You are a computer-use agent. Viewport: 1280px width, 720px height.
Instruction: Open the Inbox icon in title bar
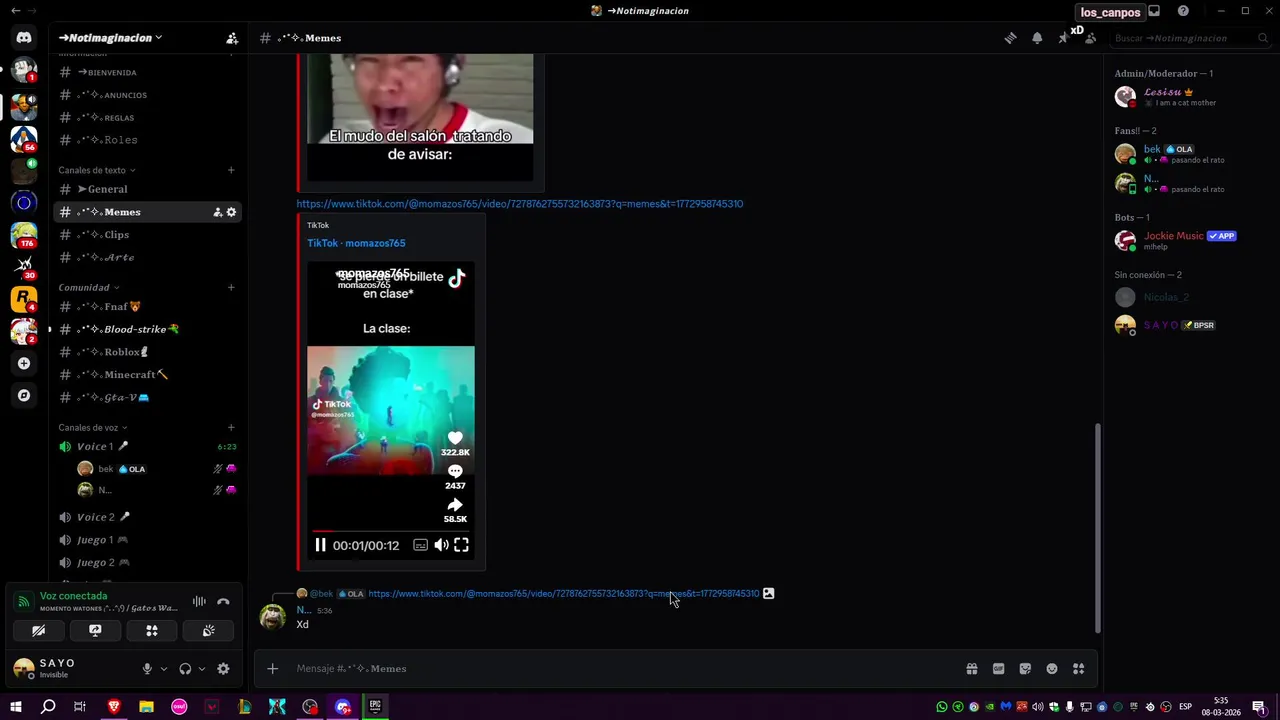point(1154,11)
